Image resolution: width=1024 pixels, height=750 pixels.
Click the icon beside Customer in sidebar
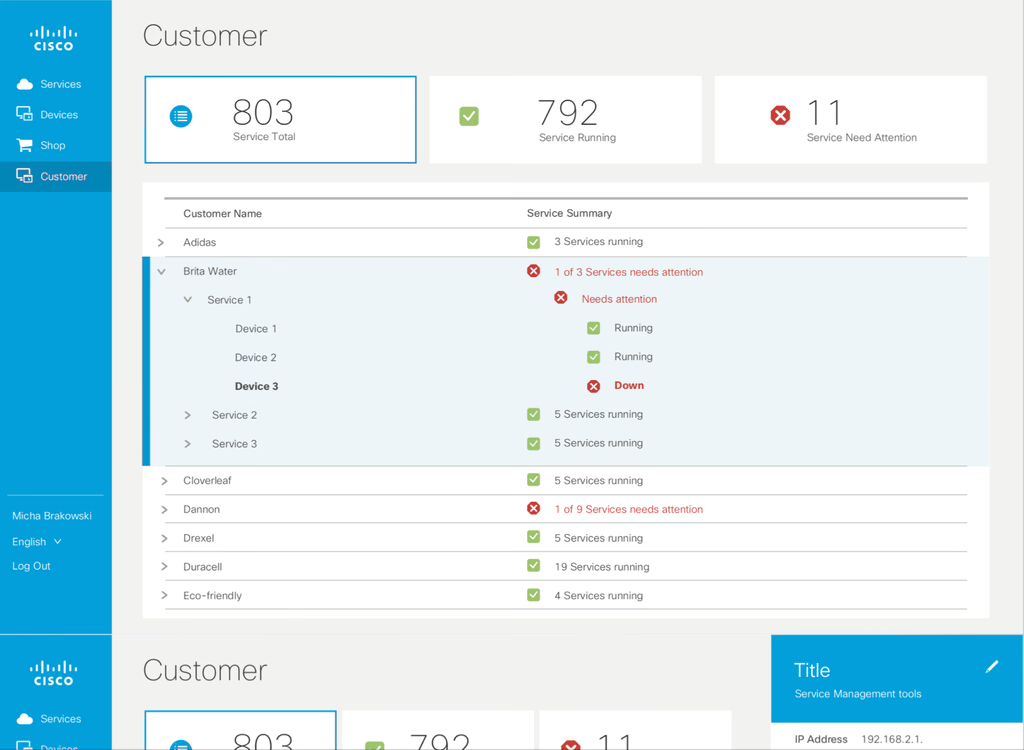(25, 176)
